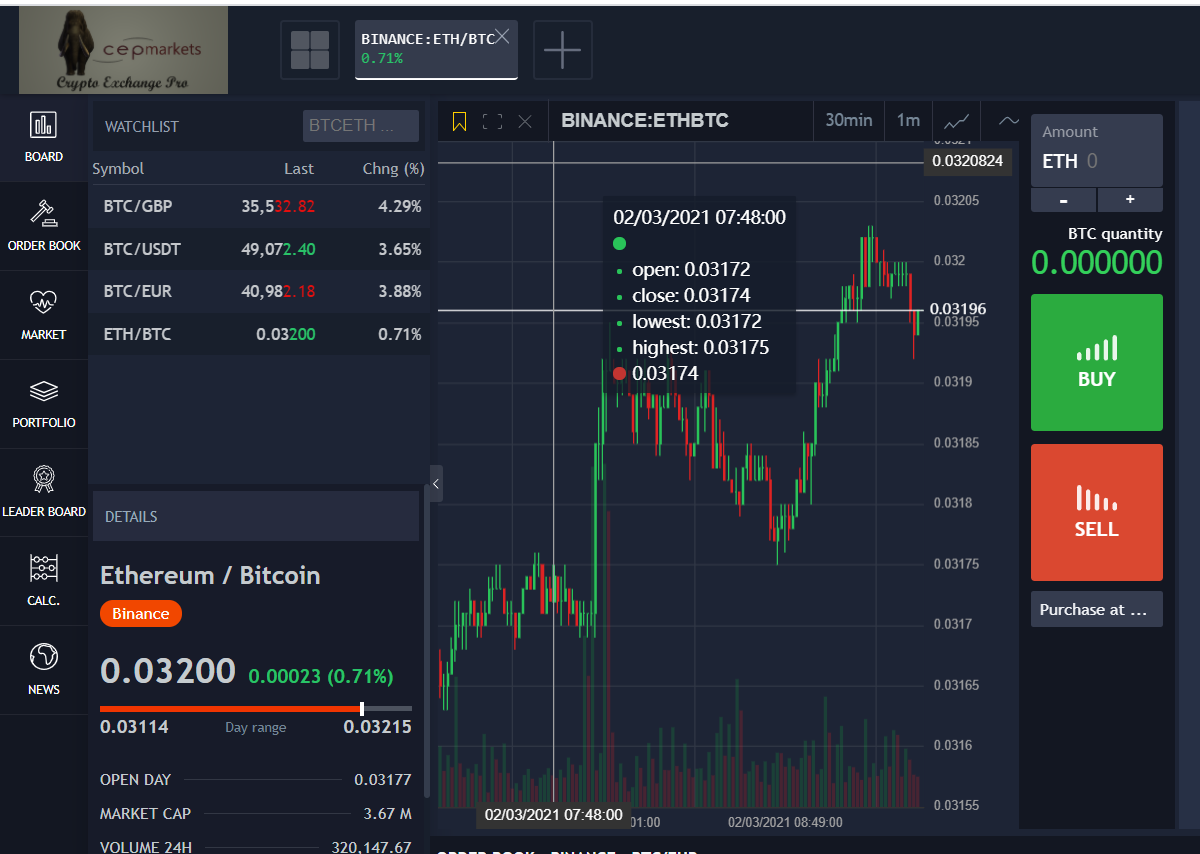Close the BINANCE:ETHBTC chart panel

525,122
